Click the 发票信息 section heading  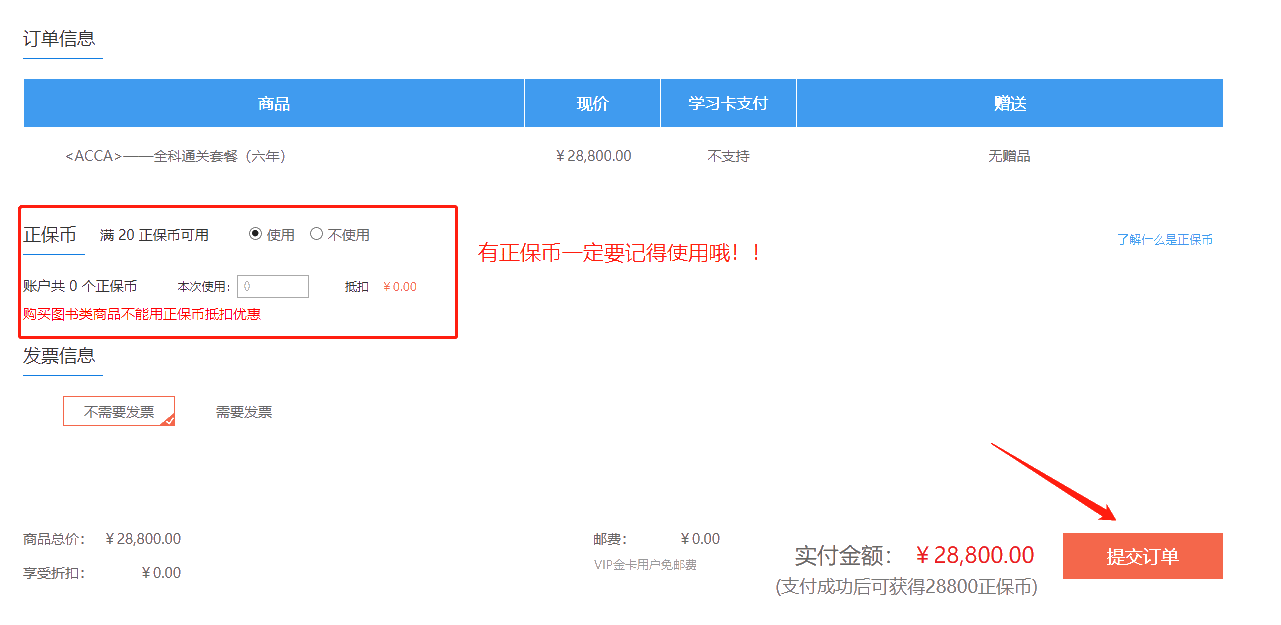pyautogui.click(x=61, y=357)
